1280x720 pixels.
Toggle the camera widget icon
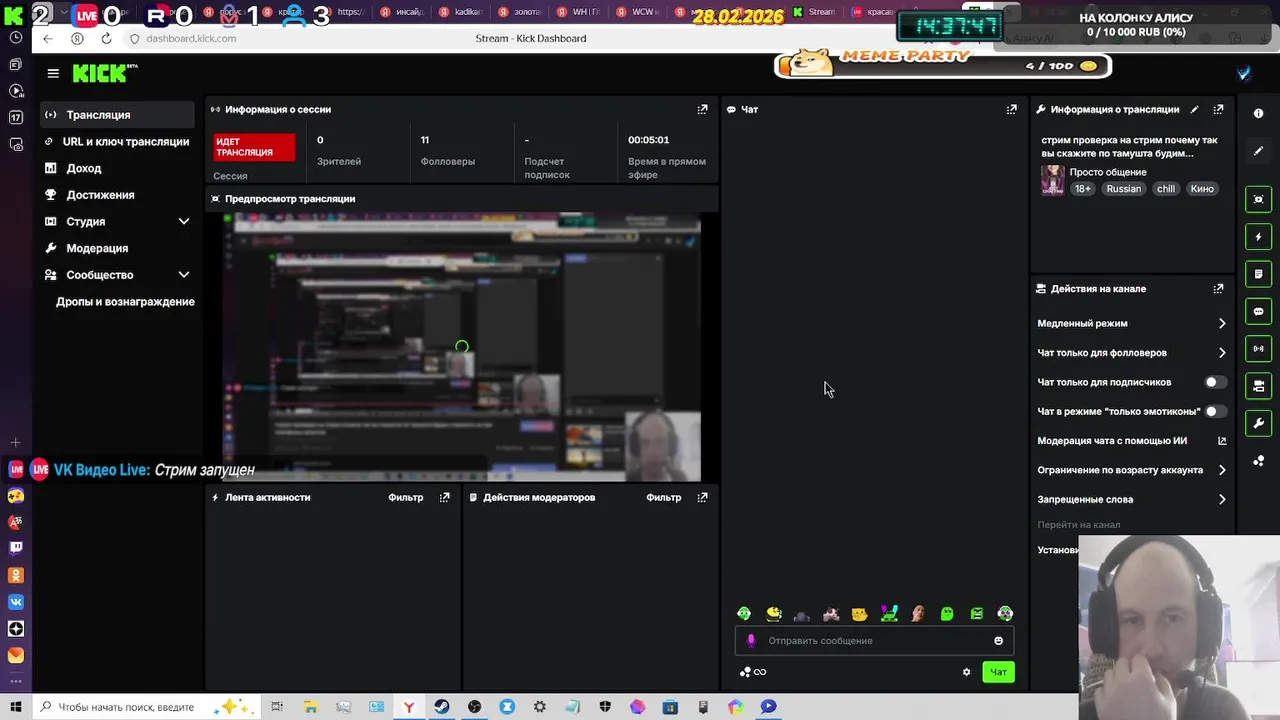pyautogui.click(x=1258, y=386)
